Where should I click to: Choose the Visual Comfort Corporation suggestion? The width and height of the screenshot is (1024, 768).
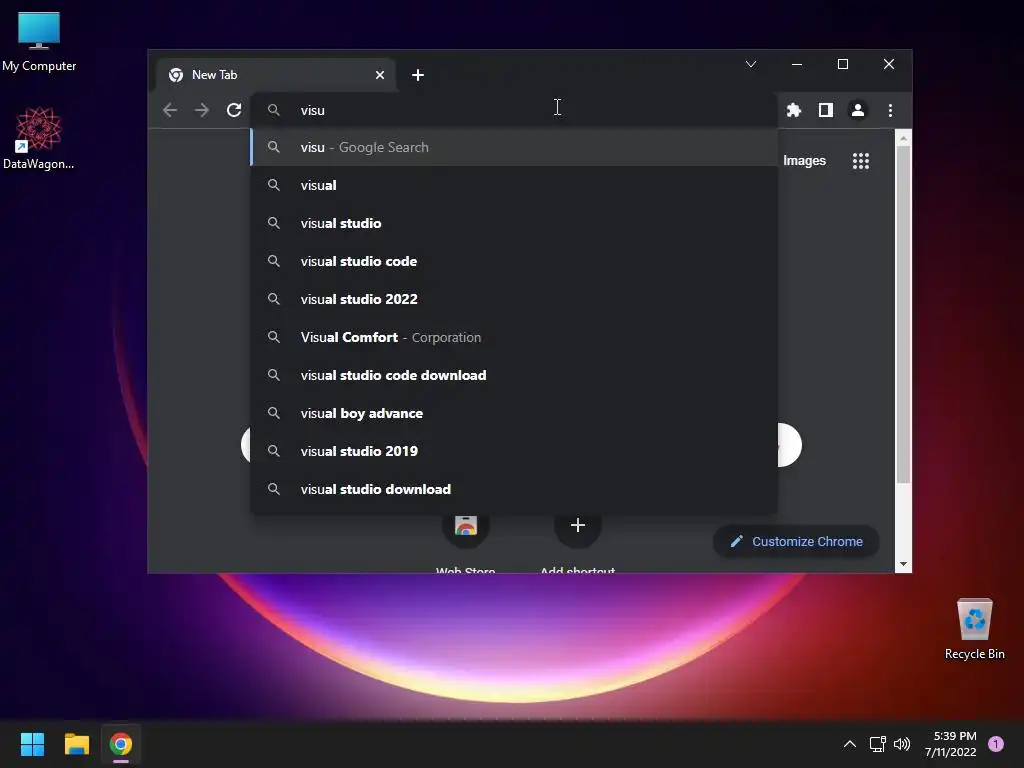(x=513, y=337)
